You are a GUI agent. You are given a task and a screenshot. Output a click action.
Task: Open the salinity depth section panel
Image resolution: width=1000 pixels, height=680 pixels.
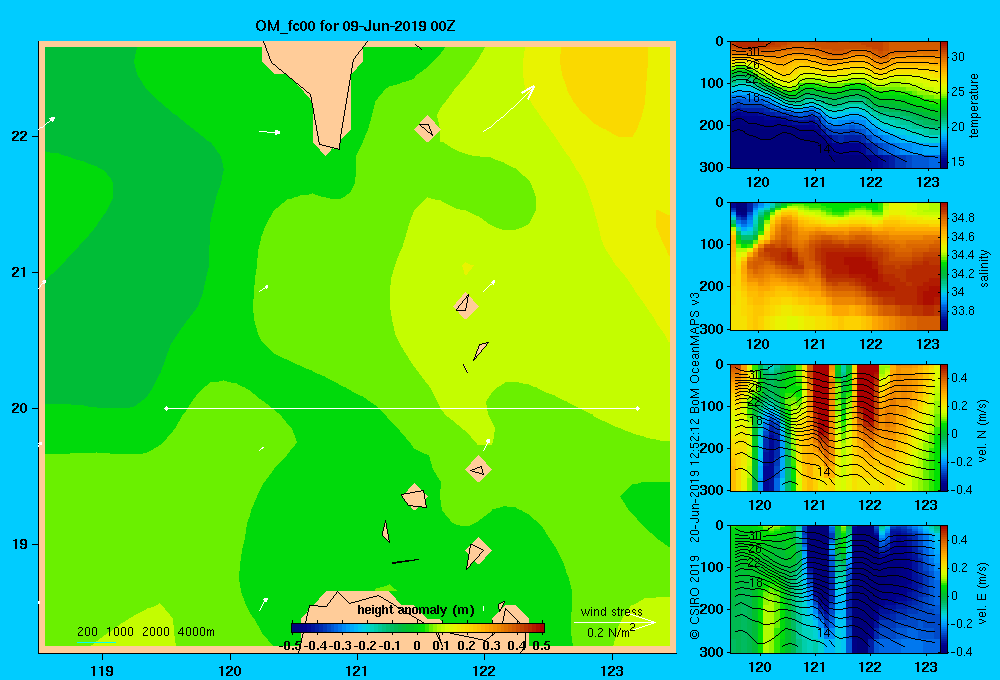pyautogui.click(x=835, y=266)
